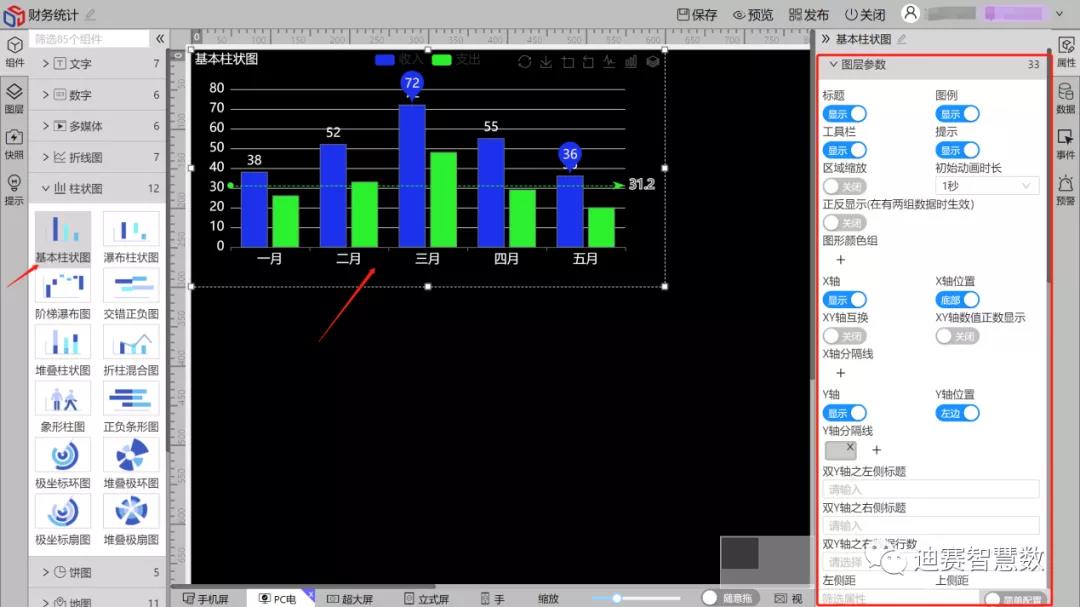Click the Y轴分隔线 gray color swatch
Screen dimensions: 1080x607
pyautogui.click(x=840, y=450)
